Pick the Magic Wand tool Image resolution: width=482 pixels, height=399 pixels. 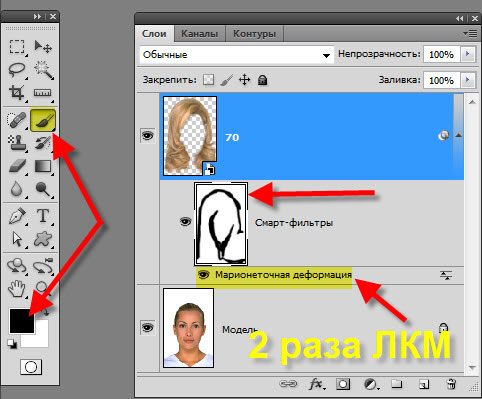tap(44, 69)
